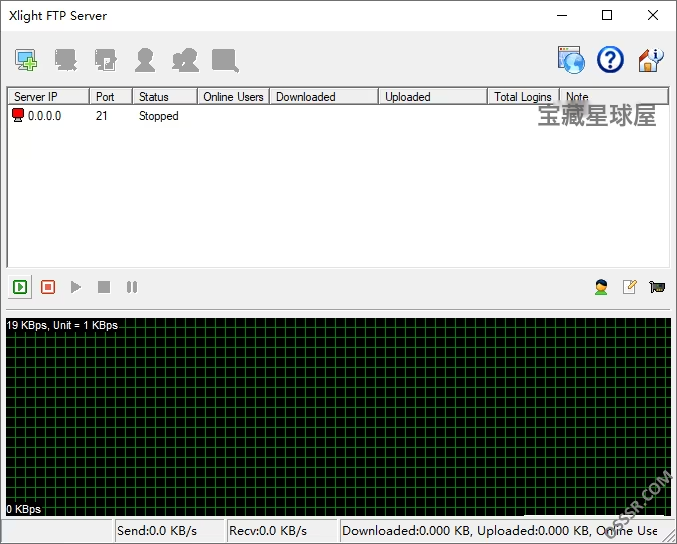Minimize the Xlight FTP Server window
Viewport: 677px width, 544px height.
[x=562, y=16]
